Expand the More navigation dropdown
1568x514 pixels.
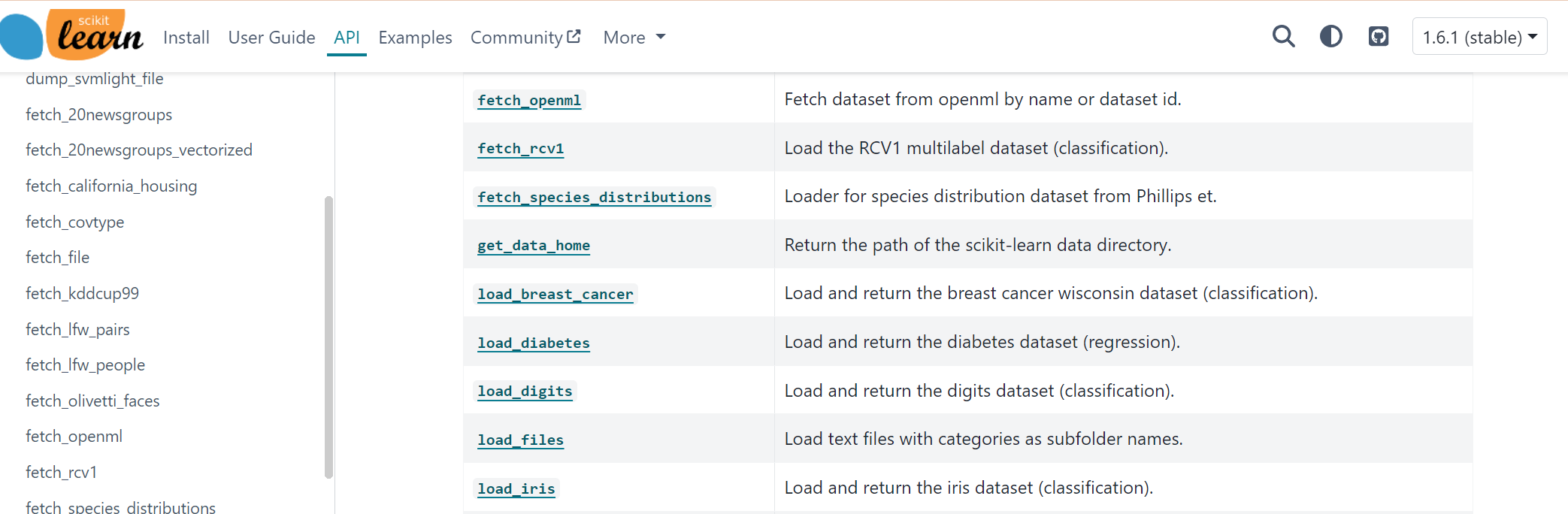click(x=634, y=38)
